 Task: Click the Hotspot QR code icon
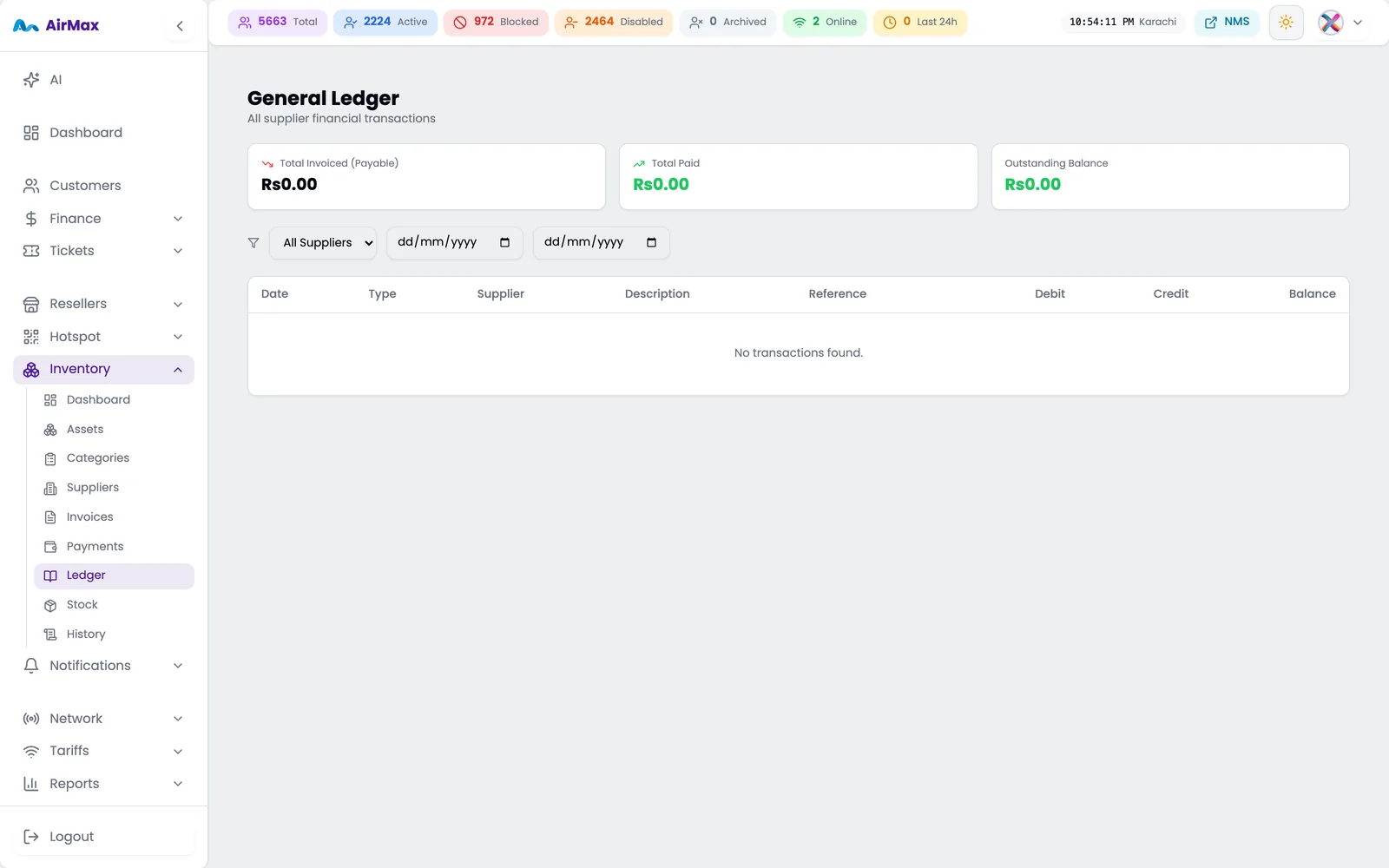31,337
